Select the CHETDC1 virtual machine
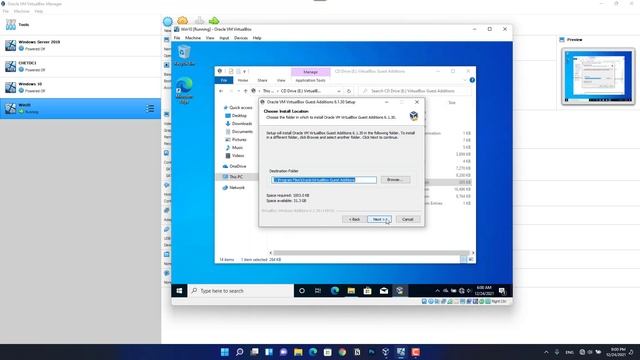This screenshot has width=640, height=360. (80, 66)
